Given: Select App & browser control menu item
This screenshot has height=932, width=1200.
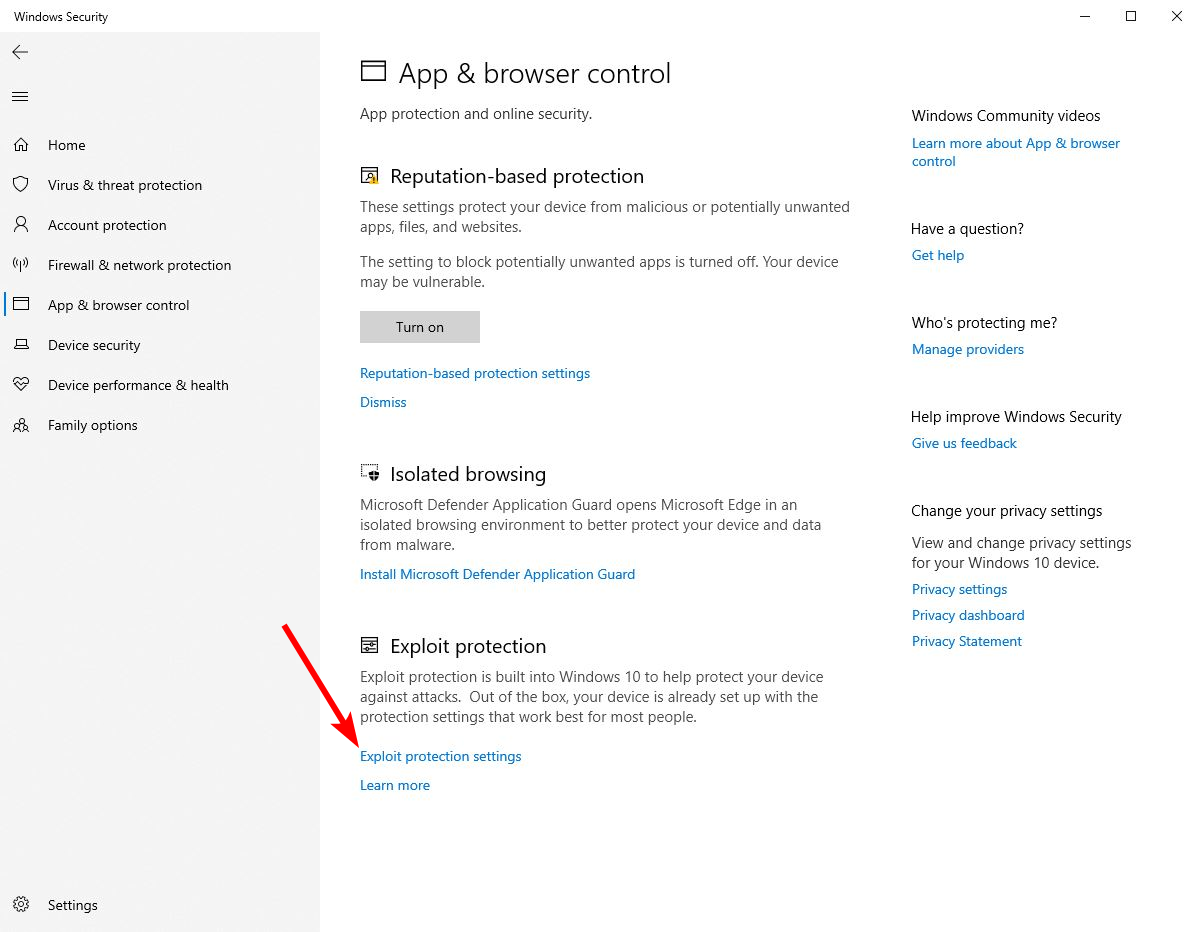Looking at the screenshot, I should click(118, 305).
